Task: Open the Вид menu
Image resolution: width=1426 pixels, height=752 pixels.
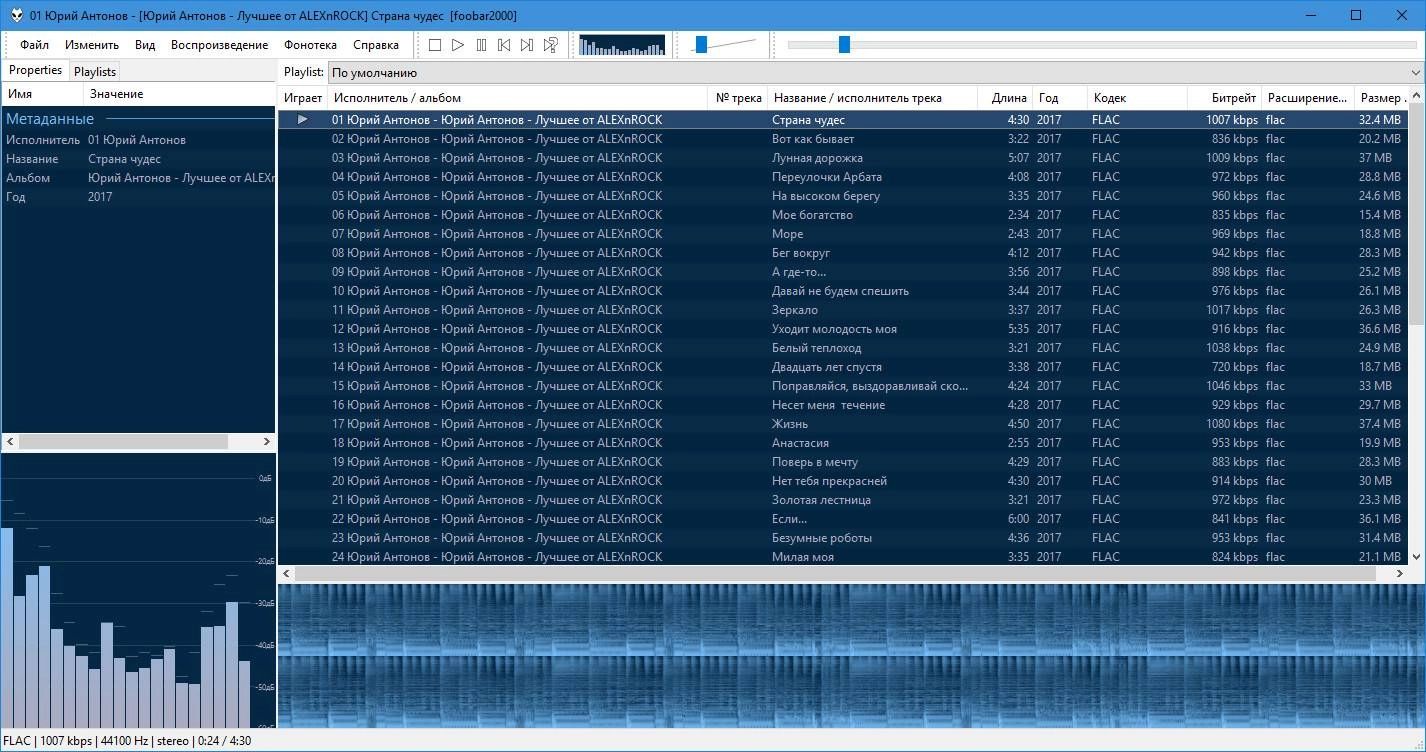Action: [145, 45]
